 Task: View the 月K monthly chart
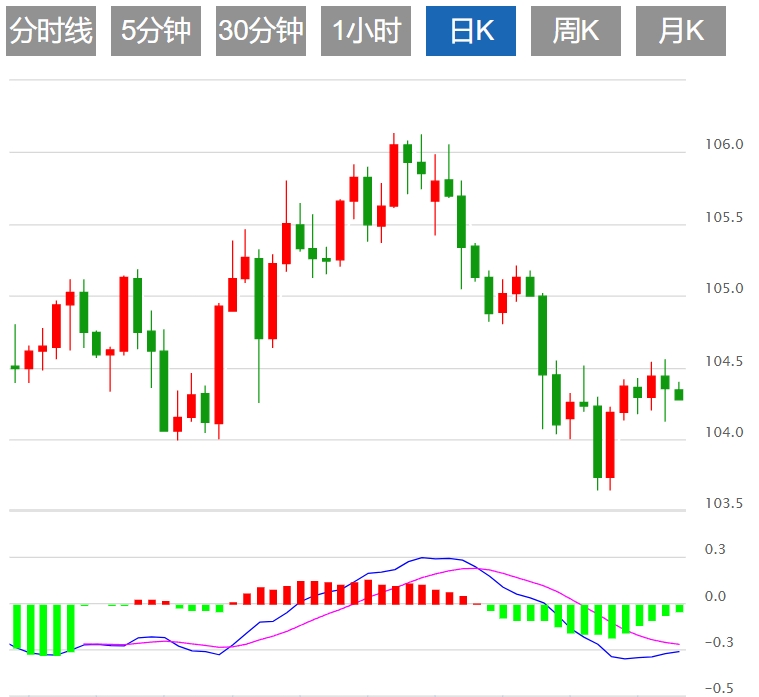[681, 31]
